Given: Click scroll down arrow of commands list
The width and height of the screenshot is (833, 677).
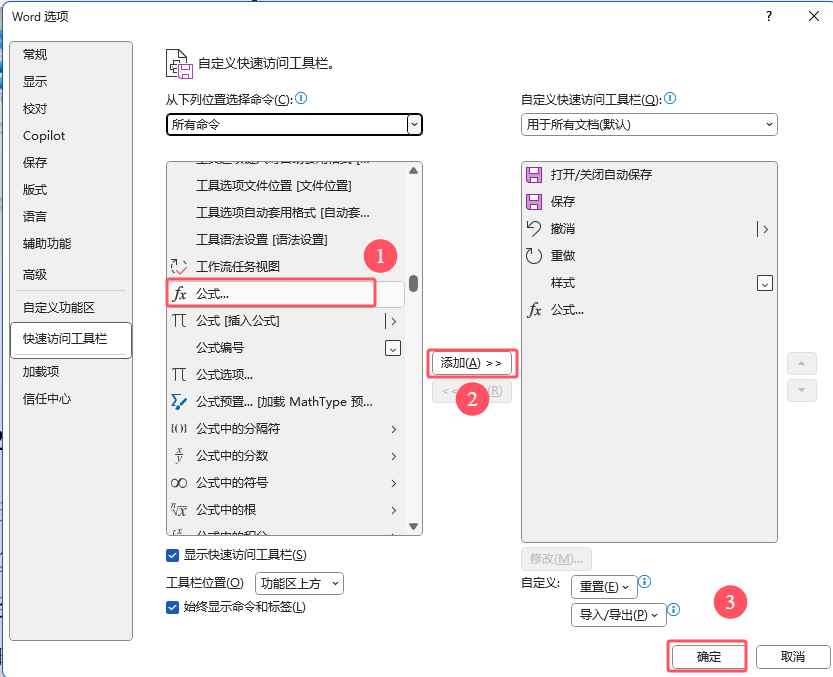Looking at the screenshot, I should (413, 526).
